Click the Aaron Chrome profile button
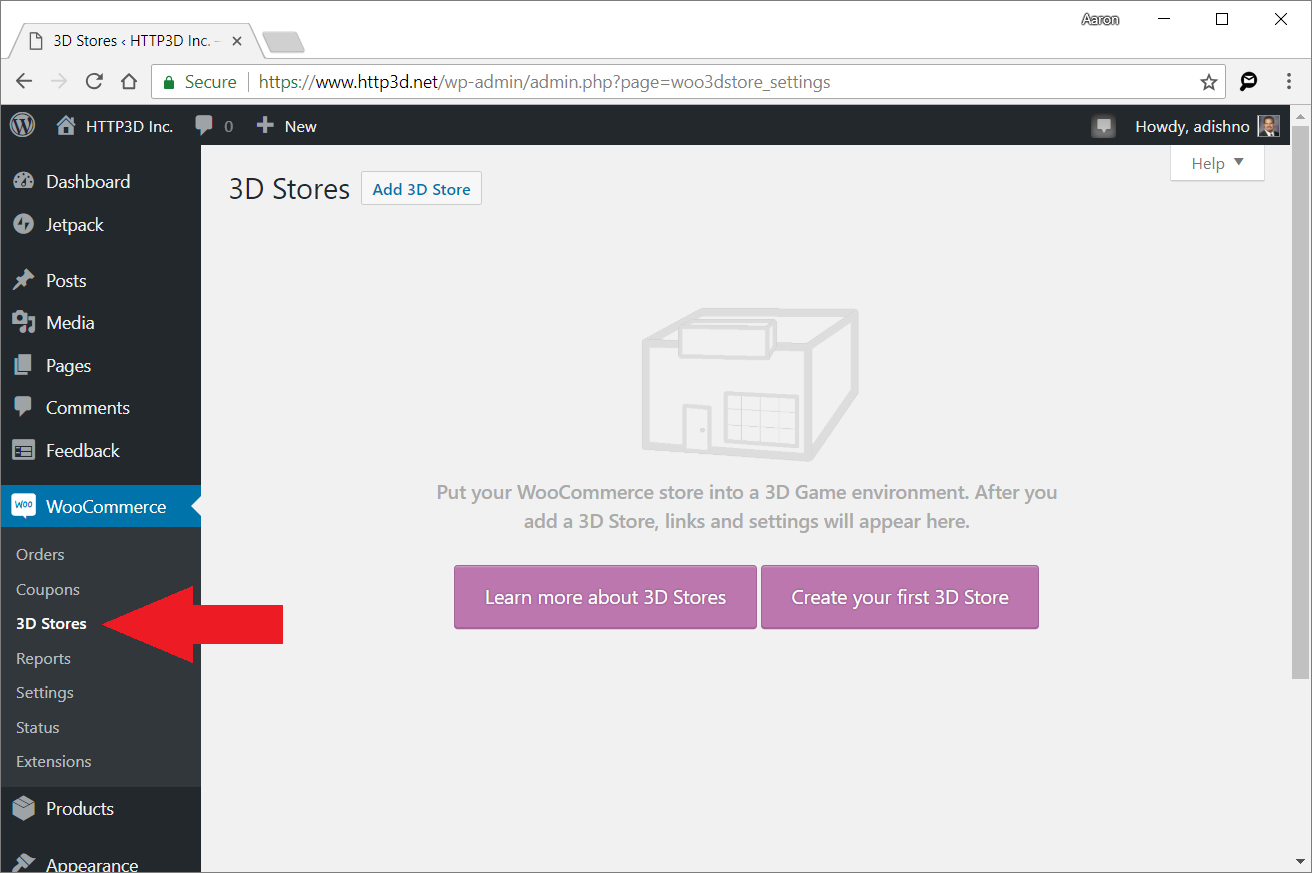Viewport: 1312px width, 873px height. (1100, 19)
